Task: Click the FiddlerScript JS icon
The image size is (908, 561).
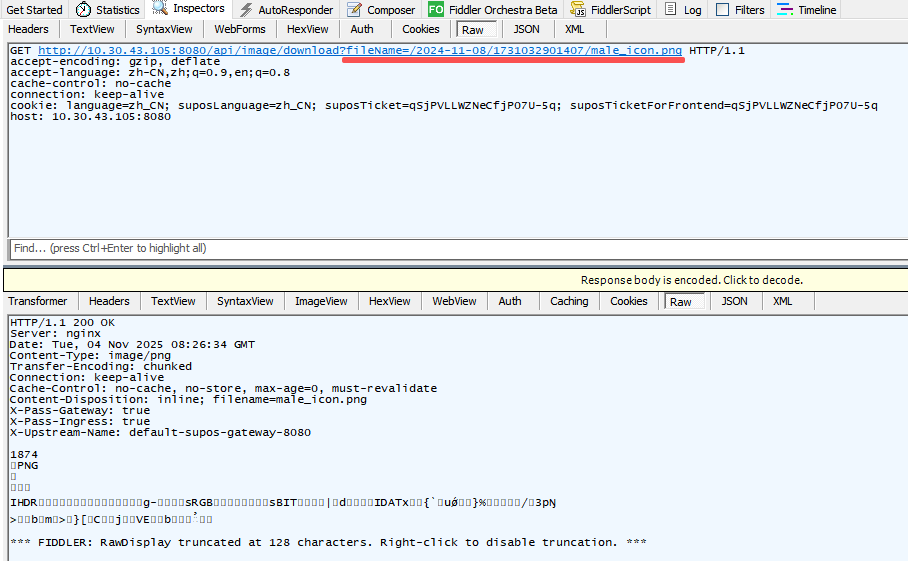Action: [x=578, y=10]
